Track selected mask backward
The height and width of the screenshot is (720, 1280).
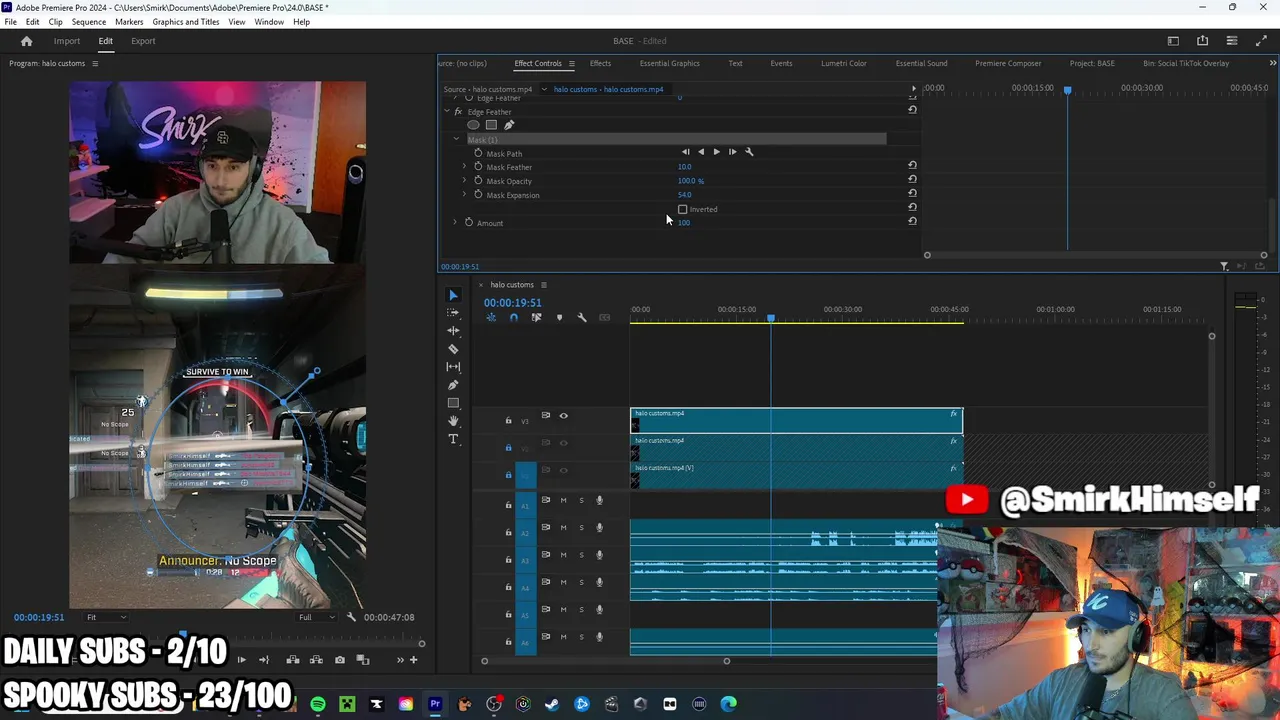(x=700, y=152)
